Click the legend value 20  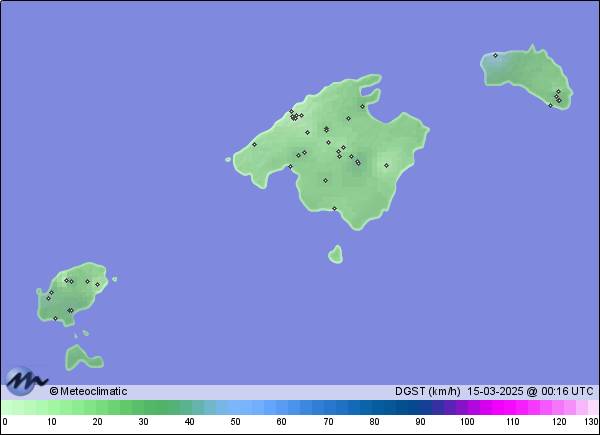97,422
